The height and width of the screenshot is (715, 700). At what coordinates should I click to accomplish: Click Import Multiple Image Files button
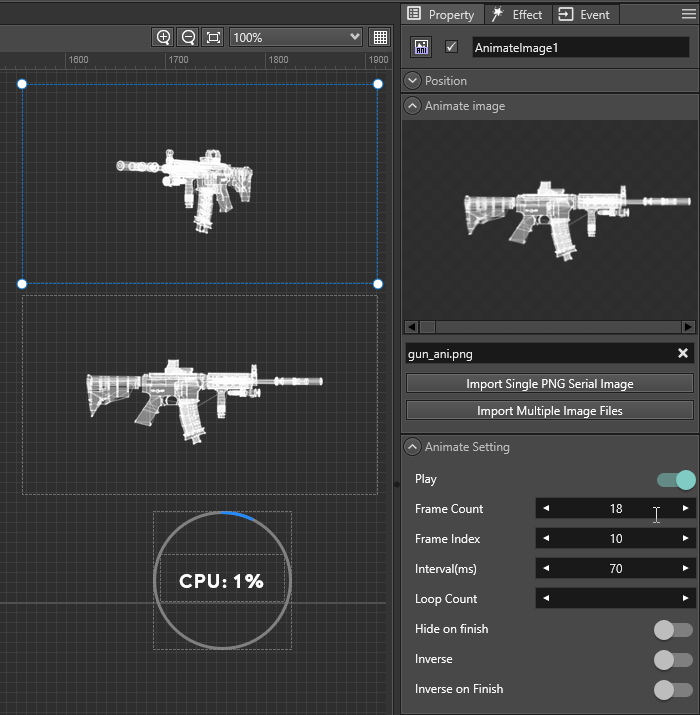(549, 410)
